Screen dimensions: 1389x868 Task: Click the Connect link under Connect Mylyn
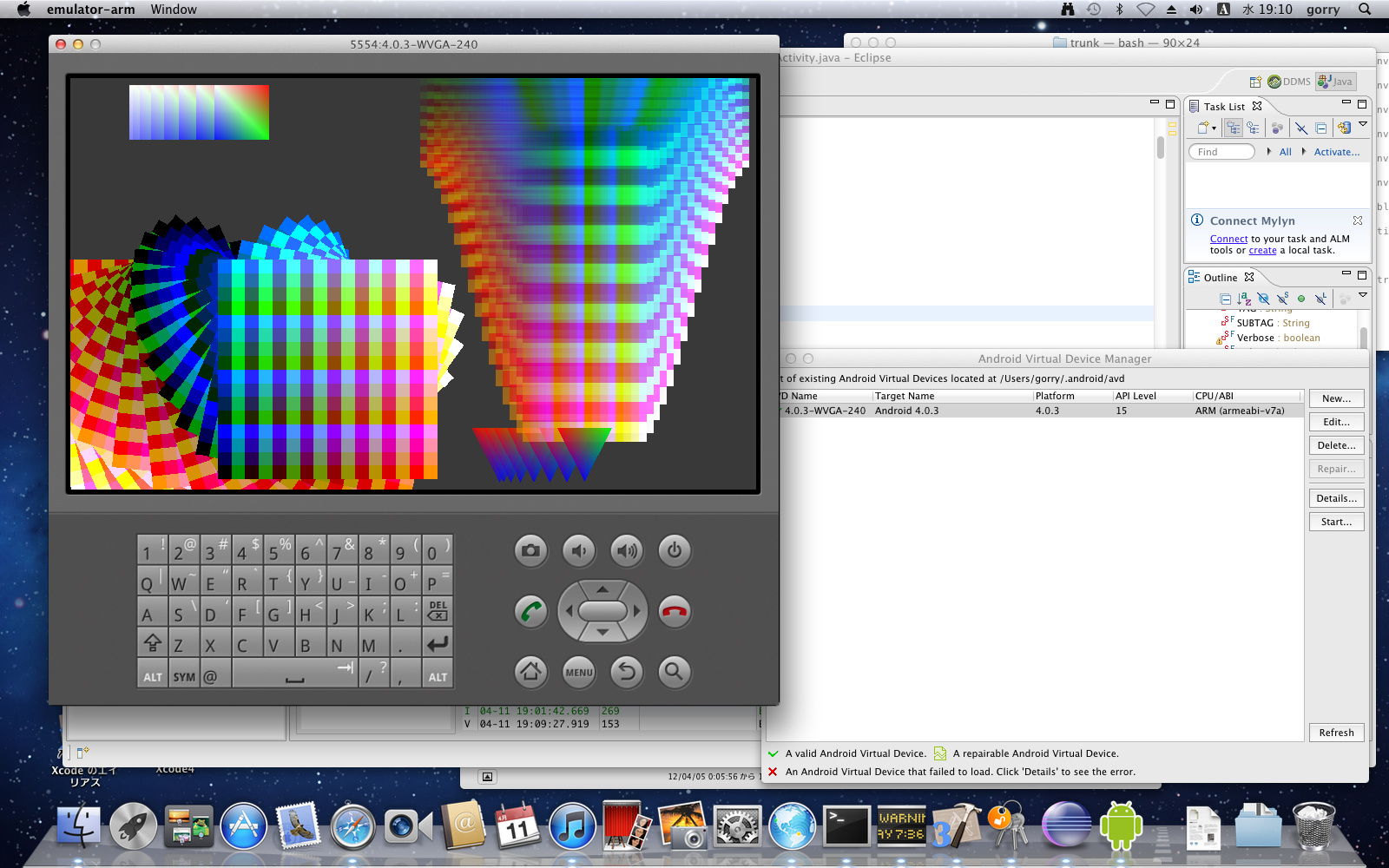pyautogui.click(x=1228, y=239)
